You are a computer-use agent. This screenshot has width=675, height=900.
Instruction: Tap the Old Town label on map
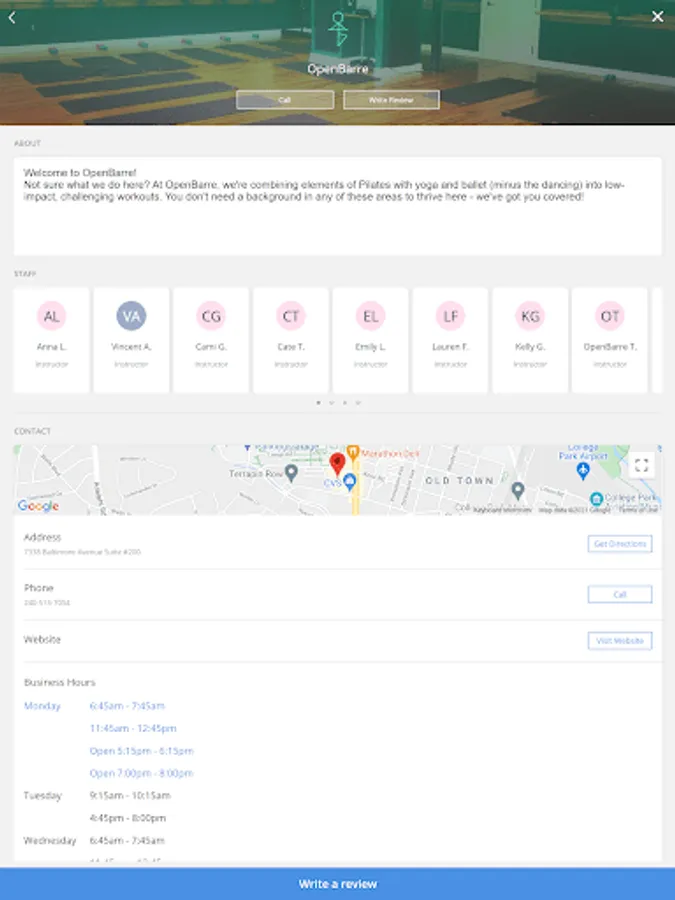(459, 480)
